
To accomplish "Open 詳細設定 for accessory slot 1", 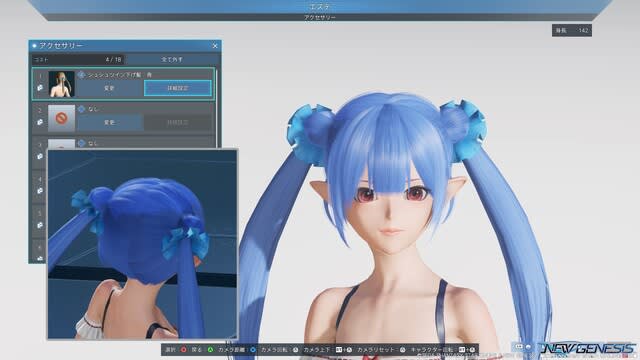I will tap(178, 88).
